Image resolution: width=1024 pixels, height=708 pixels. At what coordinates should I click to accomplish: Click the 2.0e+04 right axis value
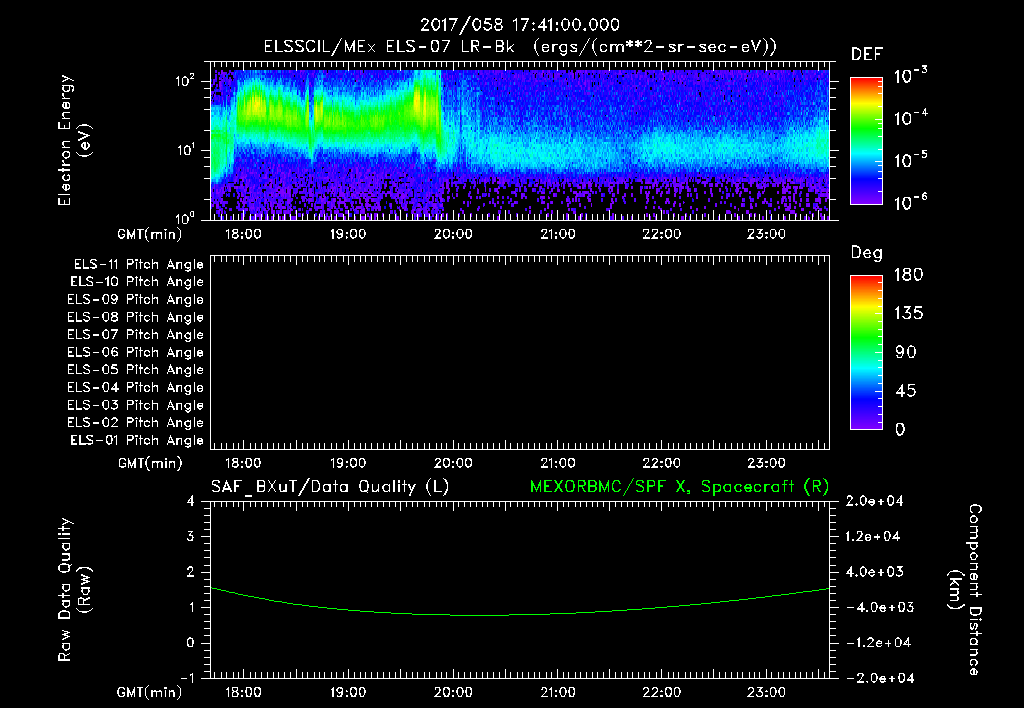point(874,501)
